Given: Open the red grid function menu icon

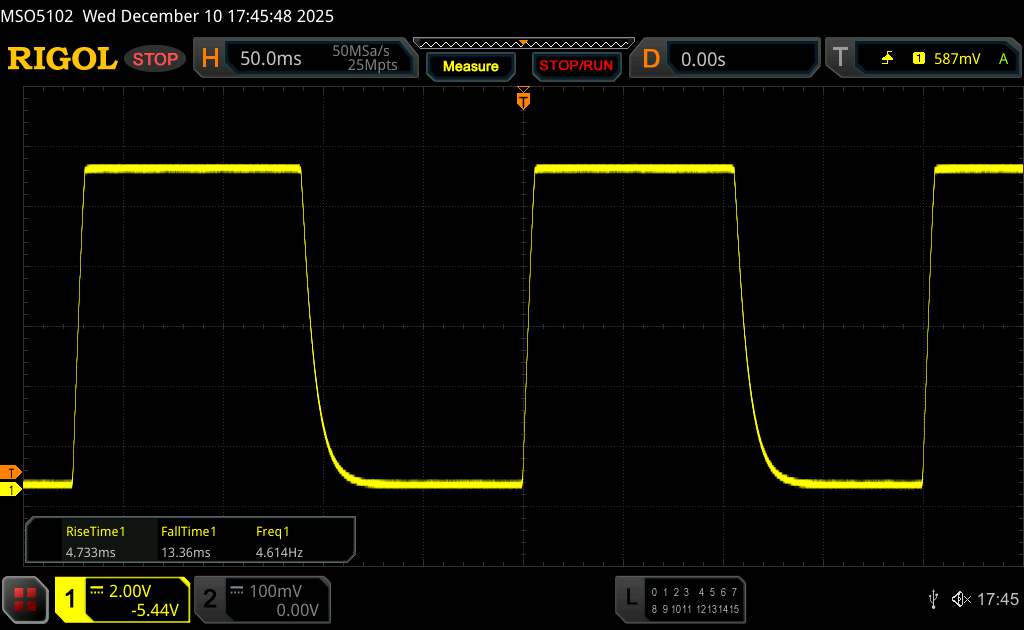Looking at the screenshot, I should [25, 598].
